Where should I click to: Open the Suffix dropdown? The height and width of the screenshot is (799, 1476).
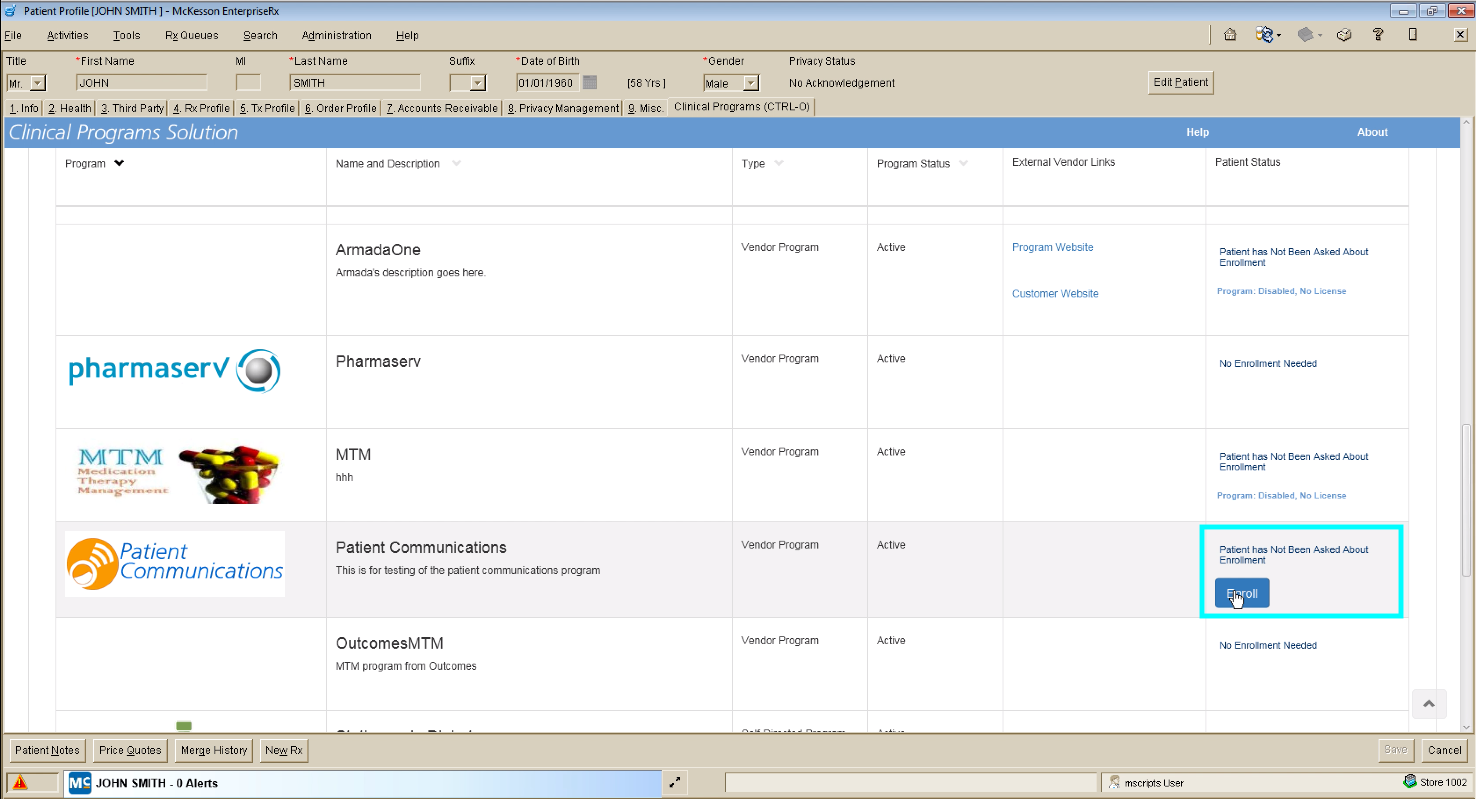point(477,83)
